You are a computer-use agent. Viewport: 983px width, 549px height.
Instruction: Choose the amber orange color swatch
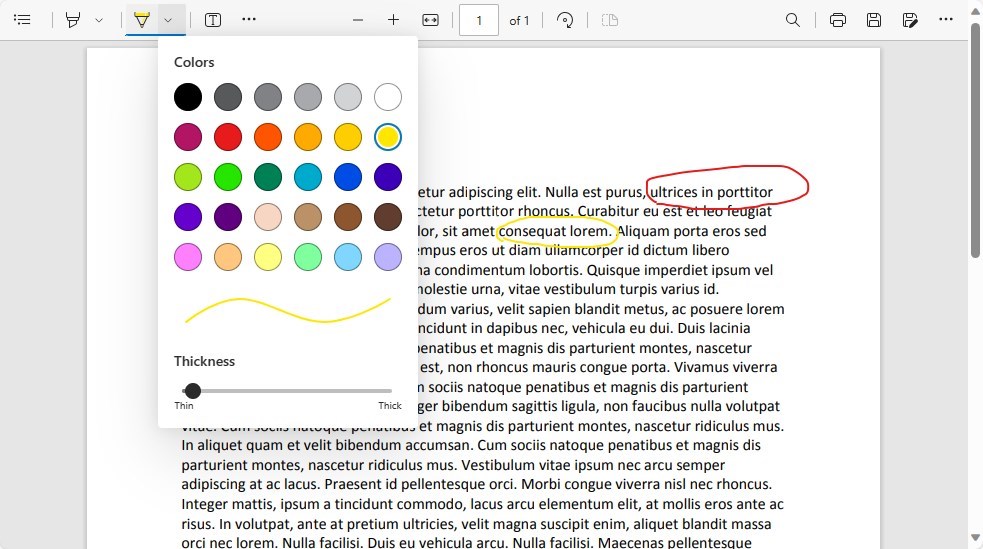(308, 137)
